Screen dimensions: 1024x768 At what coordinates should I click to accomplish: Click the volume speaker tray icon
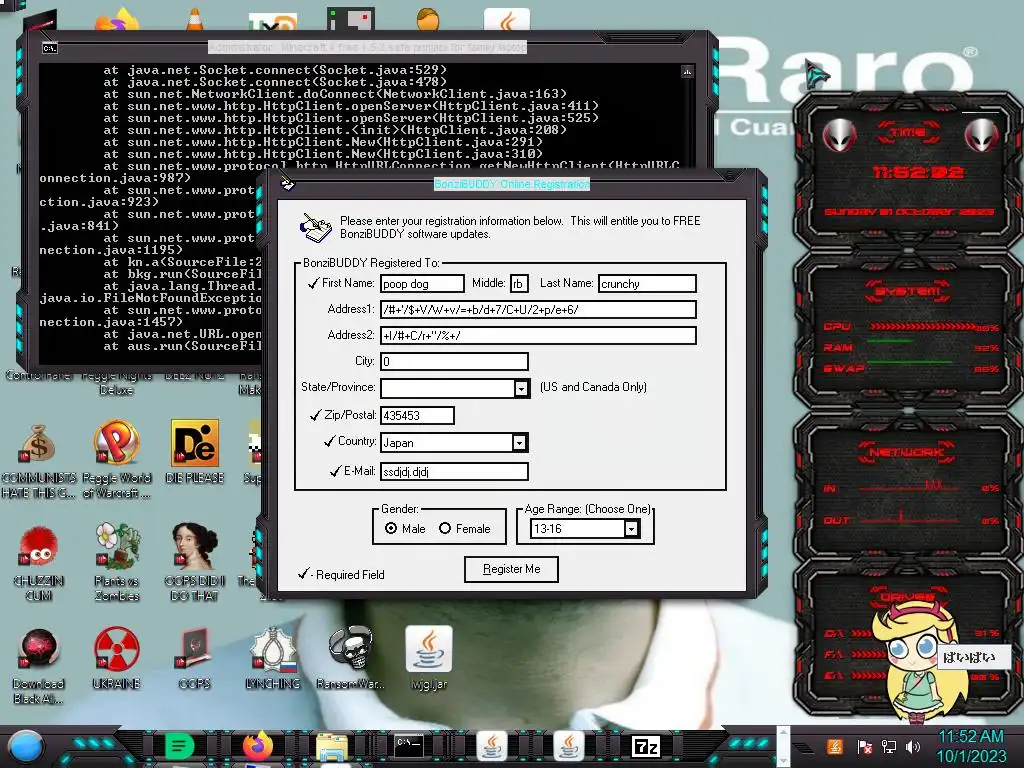[913, 746]
